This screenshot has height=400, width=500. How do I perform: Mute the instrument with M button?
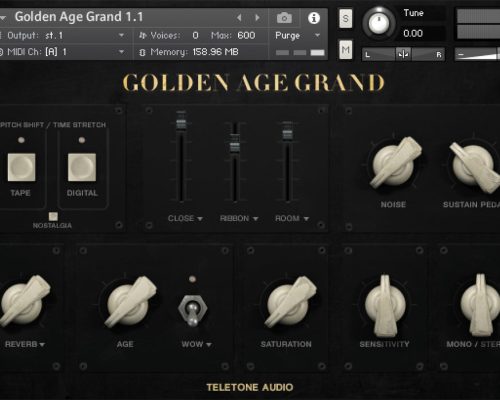tap(346, 50)
